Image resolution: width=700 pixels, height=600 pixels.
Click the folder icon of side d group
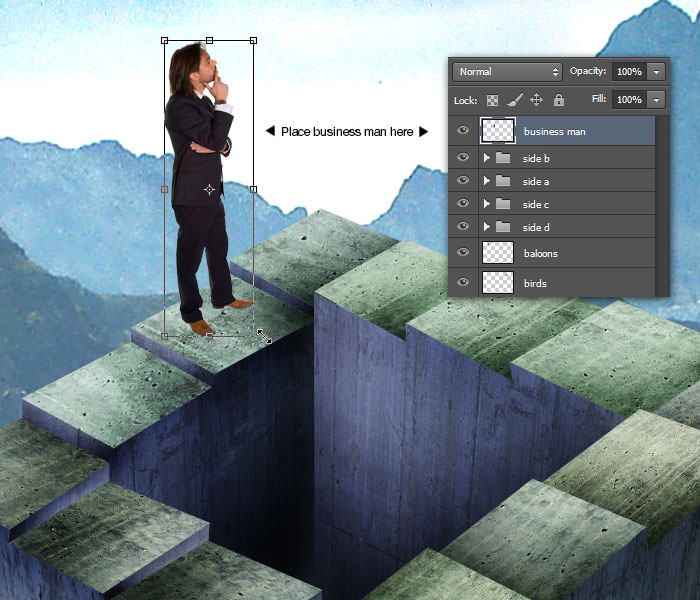[x=503, y=227]
